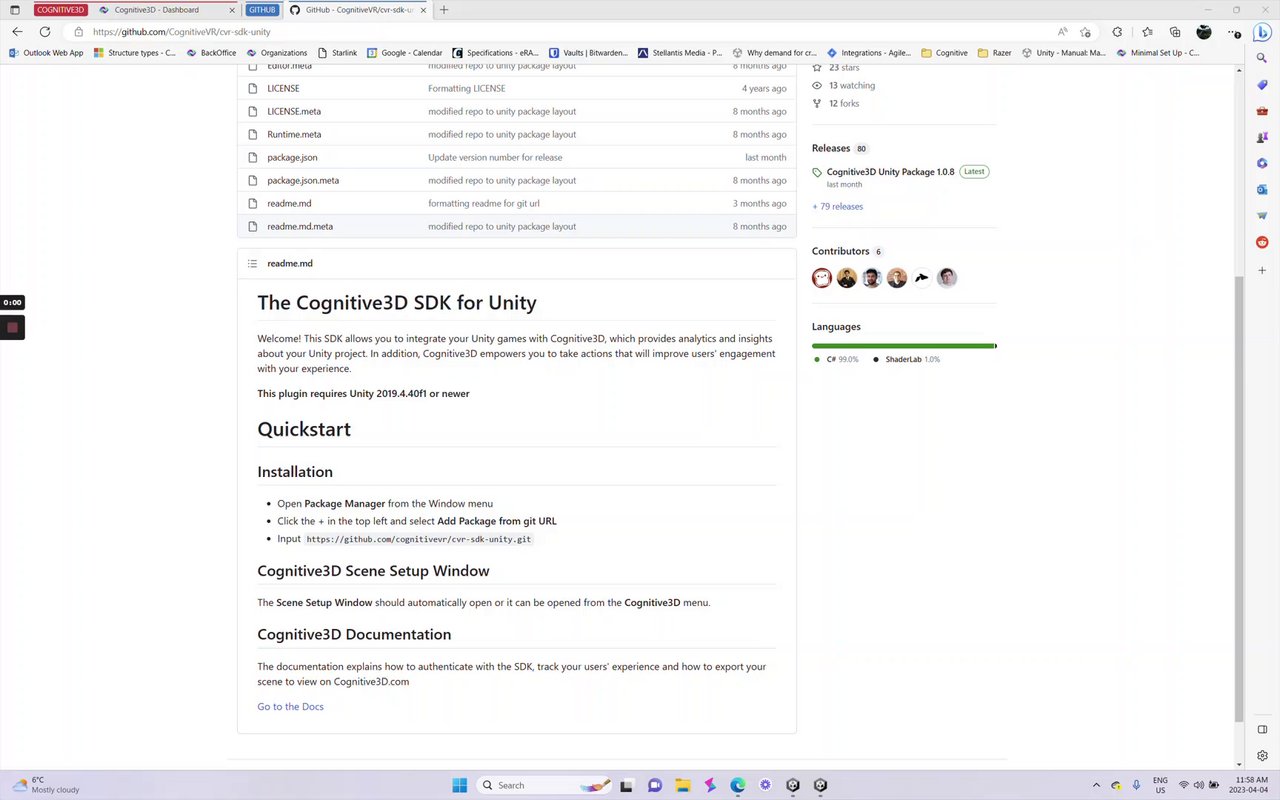
Task: Toggle the Edge sidebar layout icon
Action: 1262,730
